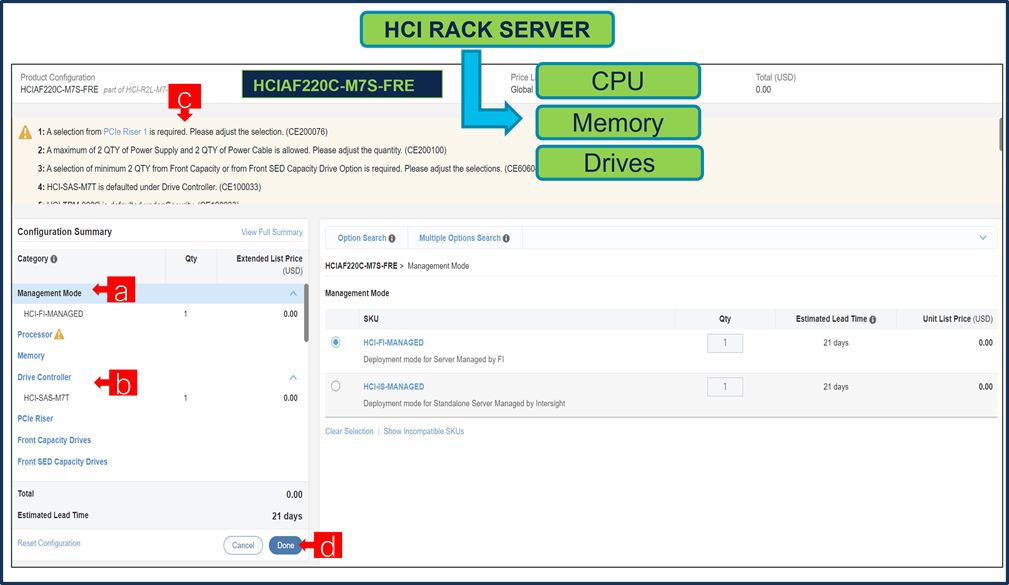The width and height of the screenshot is (1009, 585).
Task: Open the HCI-FI-MANAGED SKU link
Action: pyautogui.click(x=393, y=343)
